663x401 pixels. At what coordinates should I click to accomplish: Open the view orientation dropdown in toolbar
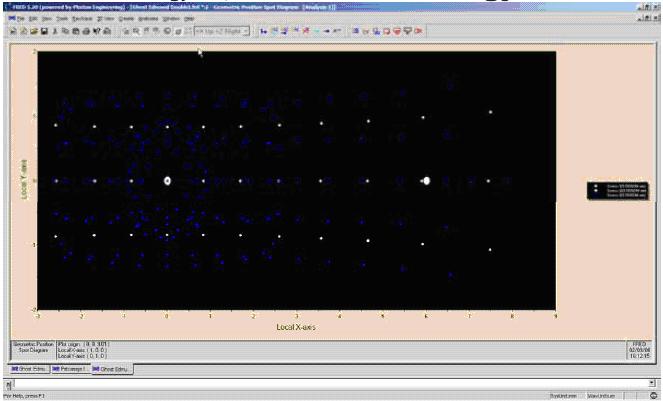[245, 31]
